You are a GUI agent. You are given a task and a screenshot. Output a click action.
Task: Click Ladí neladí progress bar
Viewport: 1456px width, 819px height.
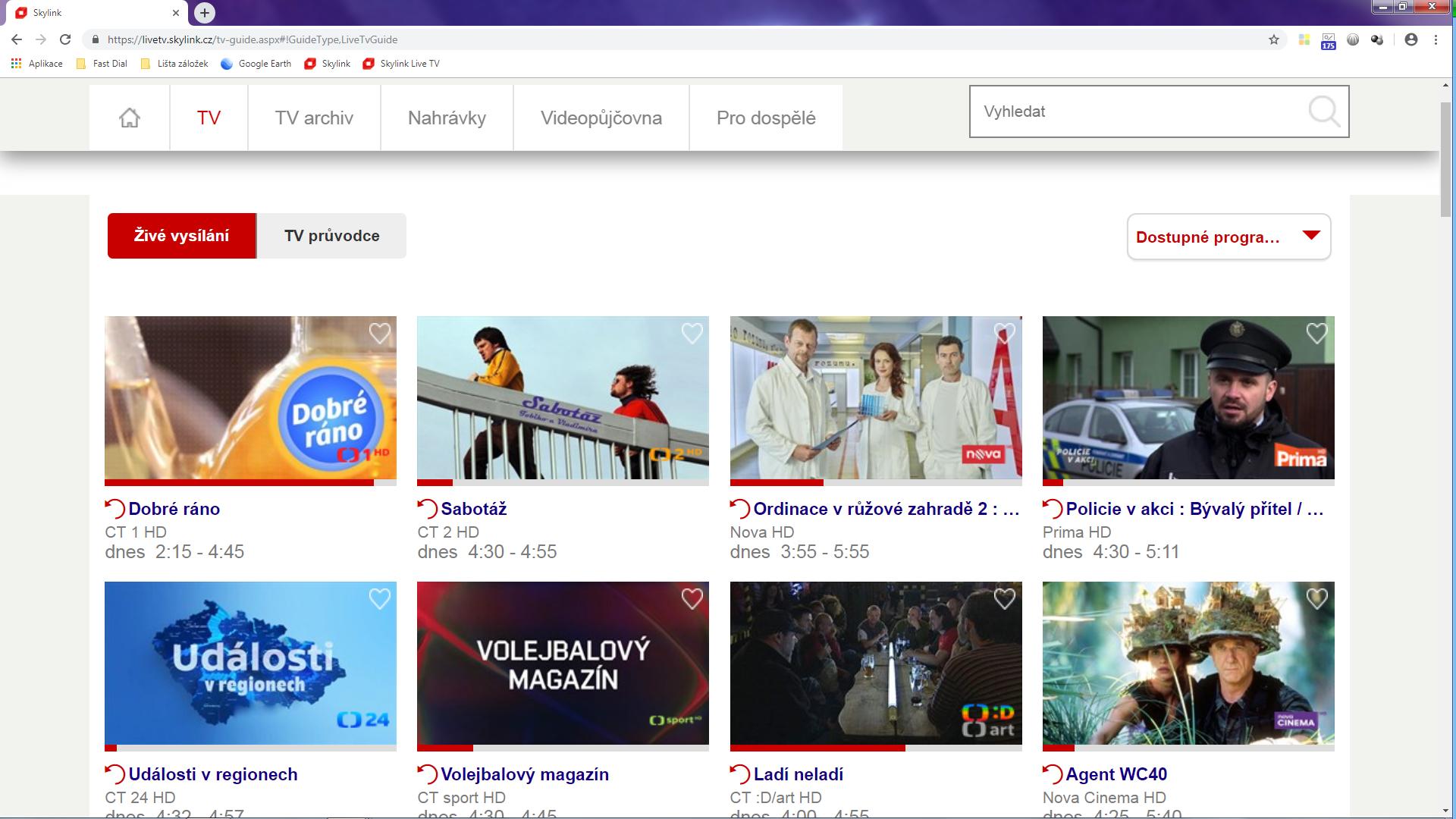(876, 748)
